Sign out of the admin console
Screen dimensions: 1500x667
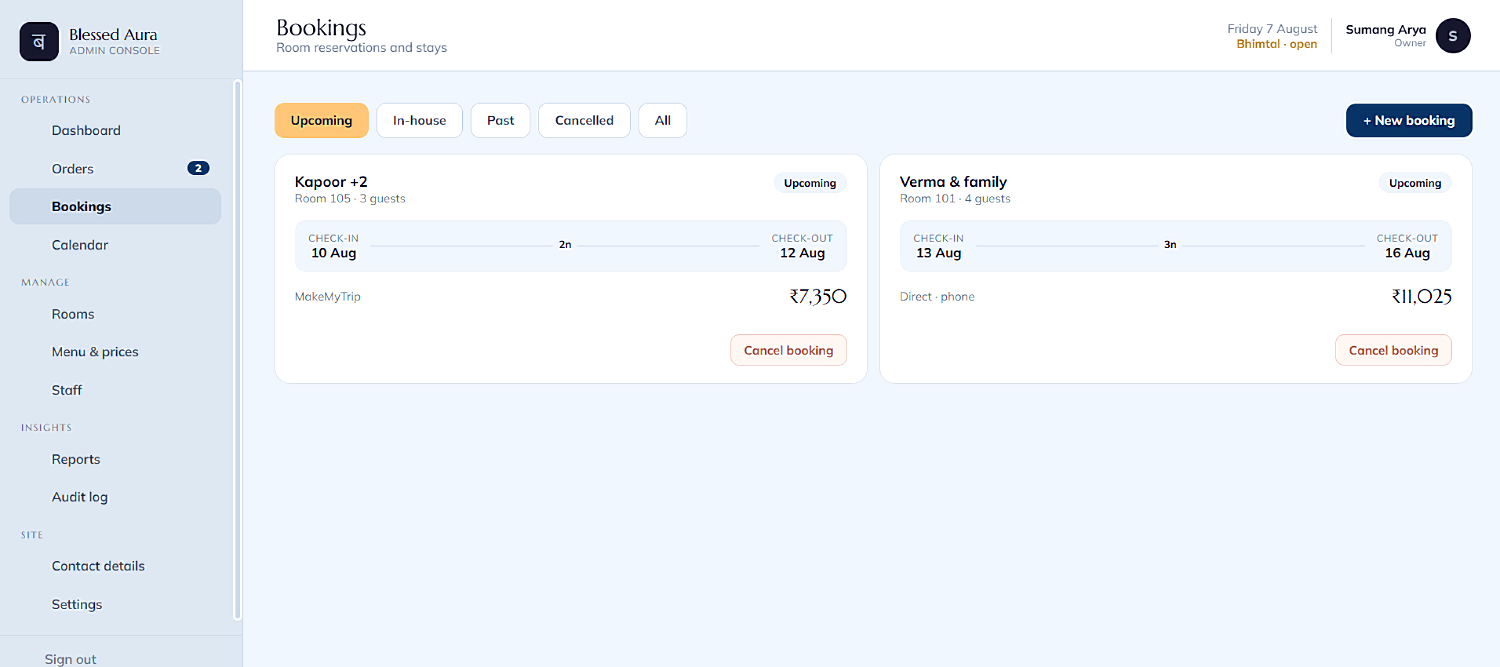pos(71,659)
